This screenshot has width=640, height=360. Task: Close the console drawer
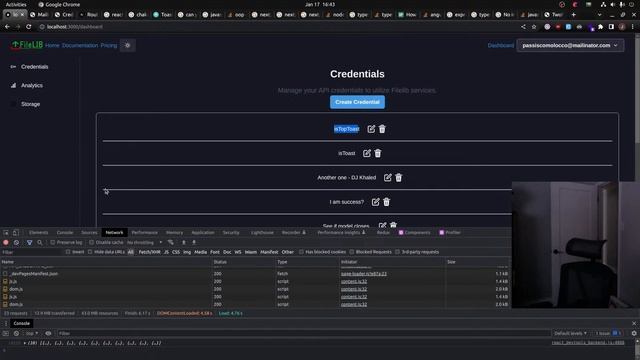pyautogui.click(x=634, y=323)
